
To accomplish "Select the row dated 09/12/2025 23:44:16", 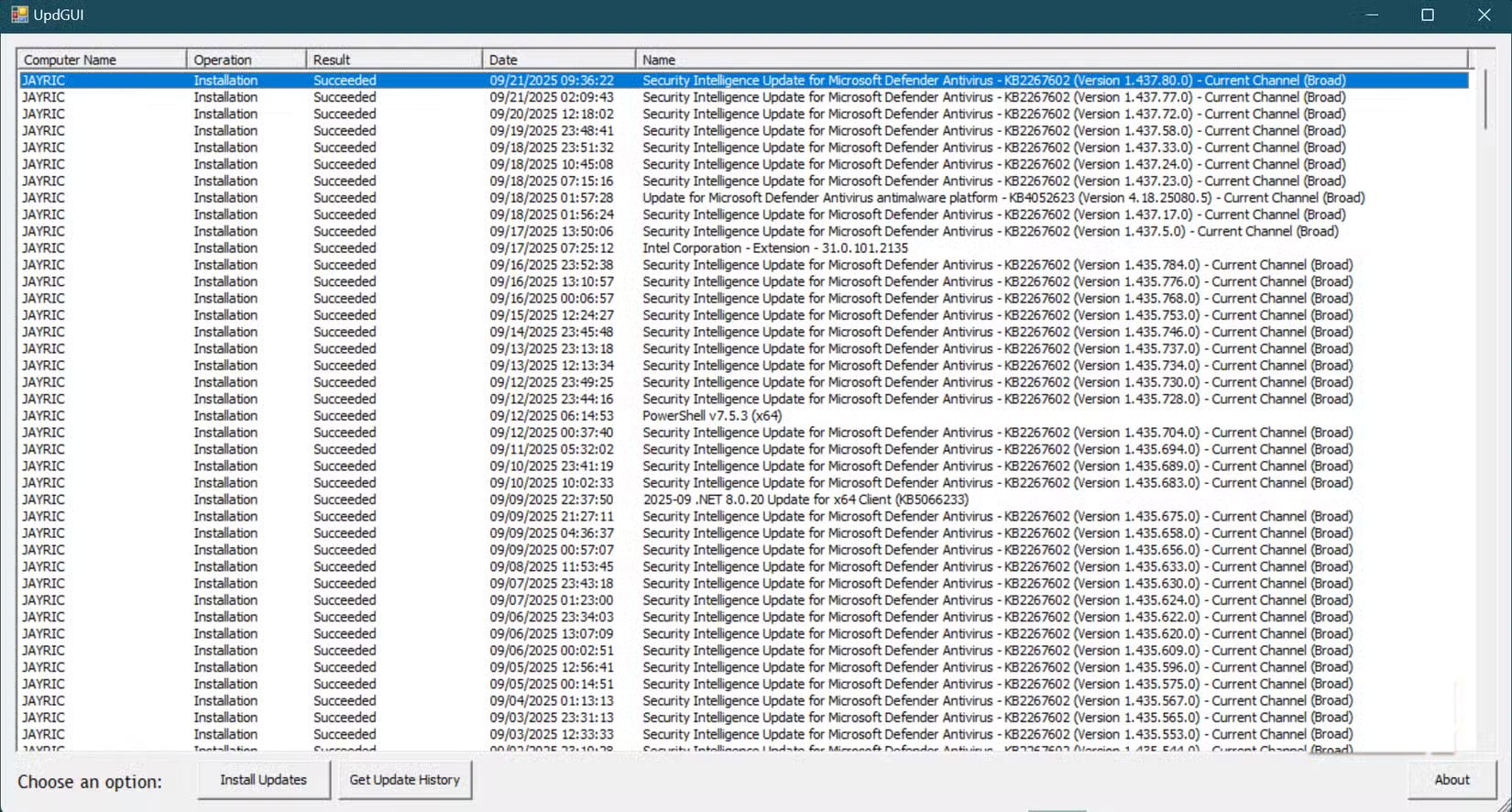I will coord(743,399).
